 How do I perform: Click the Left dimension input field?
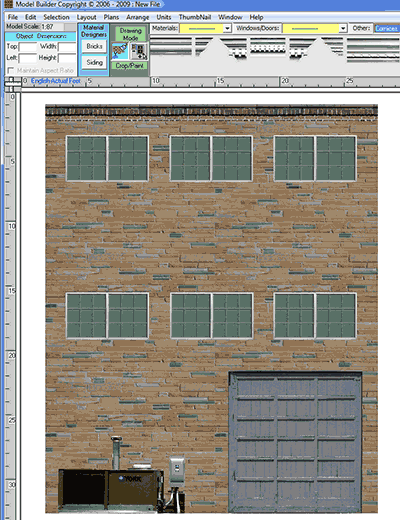click(x=28, y=58)
